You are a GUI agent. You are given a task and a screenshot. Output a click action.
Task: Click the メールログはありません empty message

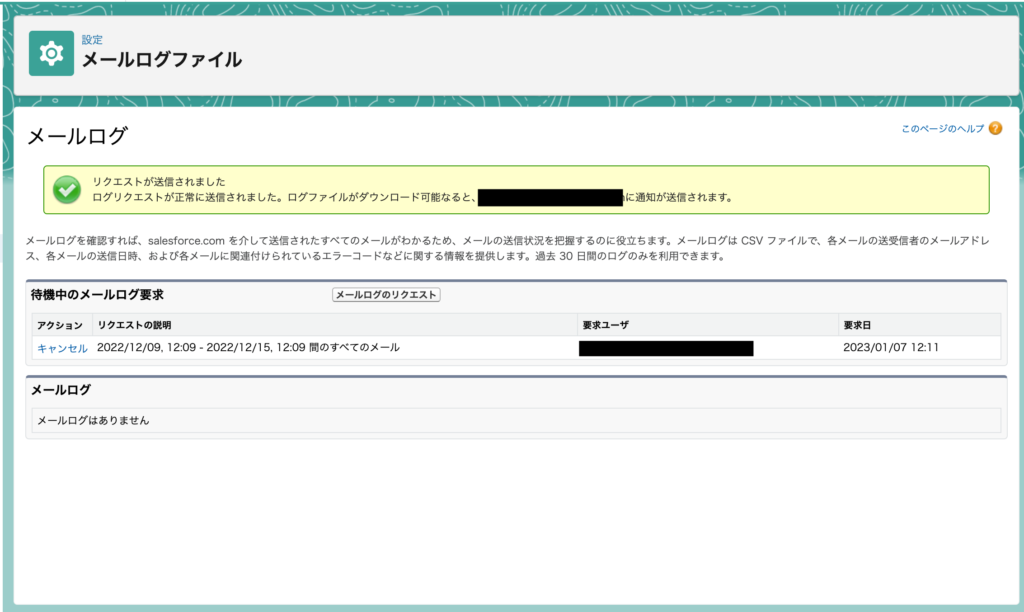pyautogui.click(x=93, y=420)
